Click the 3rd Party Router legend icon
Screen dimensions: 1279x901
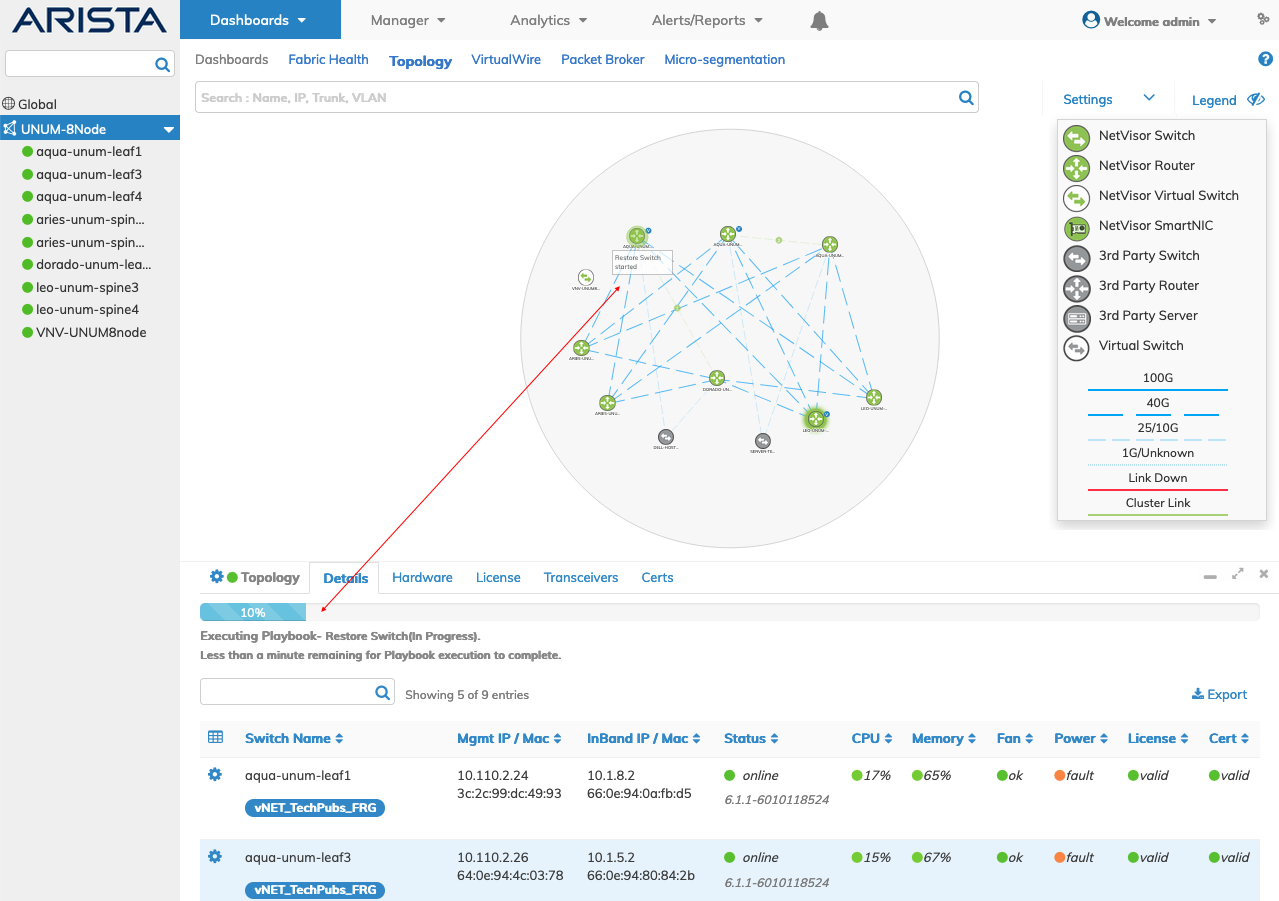[x=1077, y=287]
